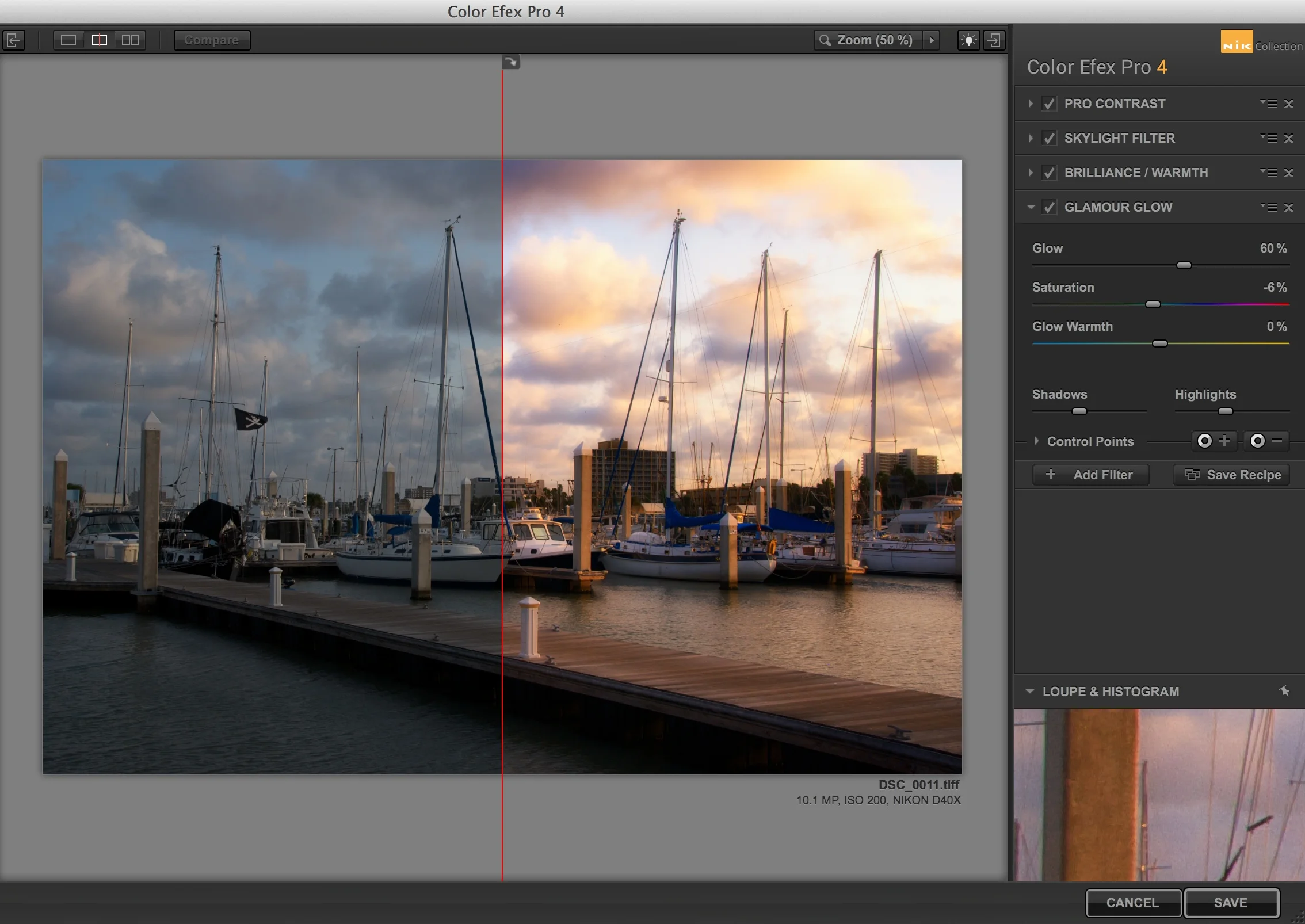The width and height of the screenshot is (1305, 924).
Task: Collapse the Glamour Glow filter
Action: 1031,207
